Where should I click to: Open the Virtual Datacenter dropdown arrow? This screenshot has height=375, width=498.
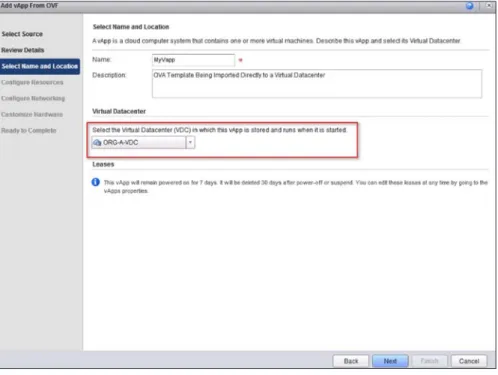[190, 142]
